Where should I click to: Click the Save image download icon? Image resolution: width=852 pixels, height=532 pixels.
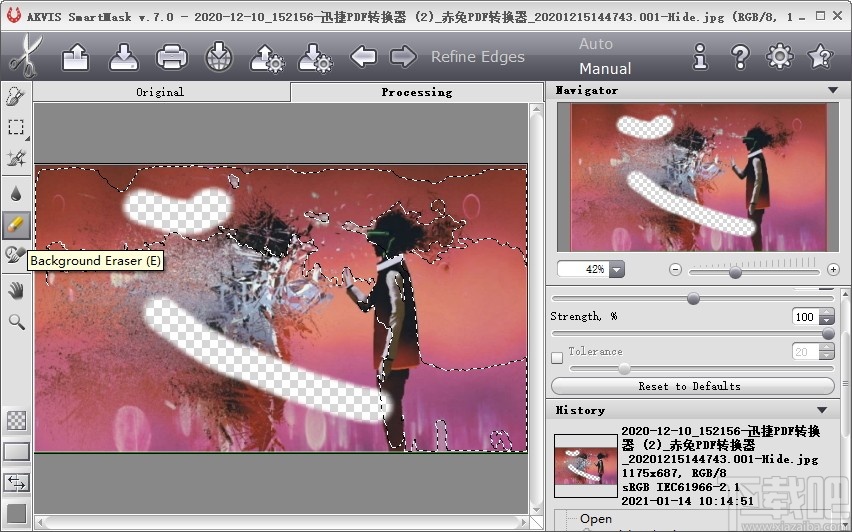[x=124, y=57]
